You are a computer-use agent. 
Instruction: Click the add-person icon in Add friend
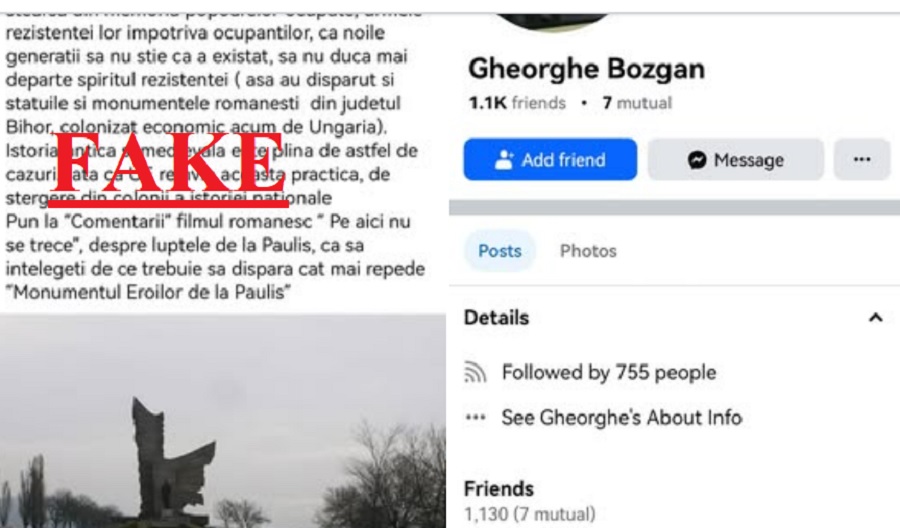coord(504,160)
